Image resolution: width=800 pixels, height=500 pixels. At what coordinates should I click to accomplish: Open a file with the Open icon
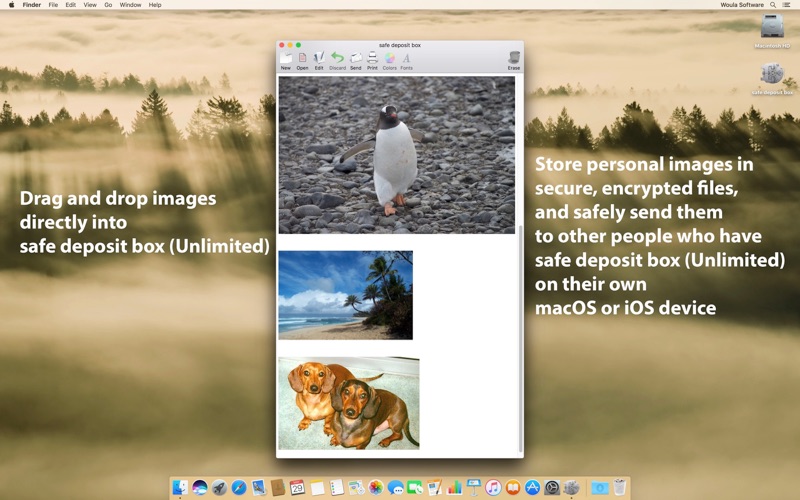click(302, 59)
